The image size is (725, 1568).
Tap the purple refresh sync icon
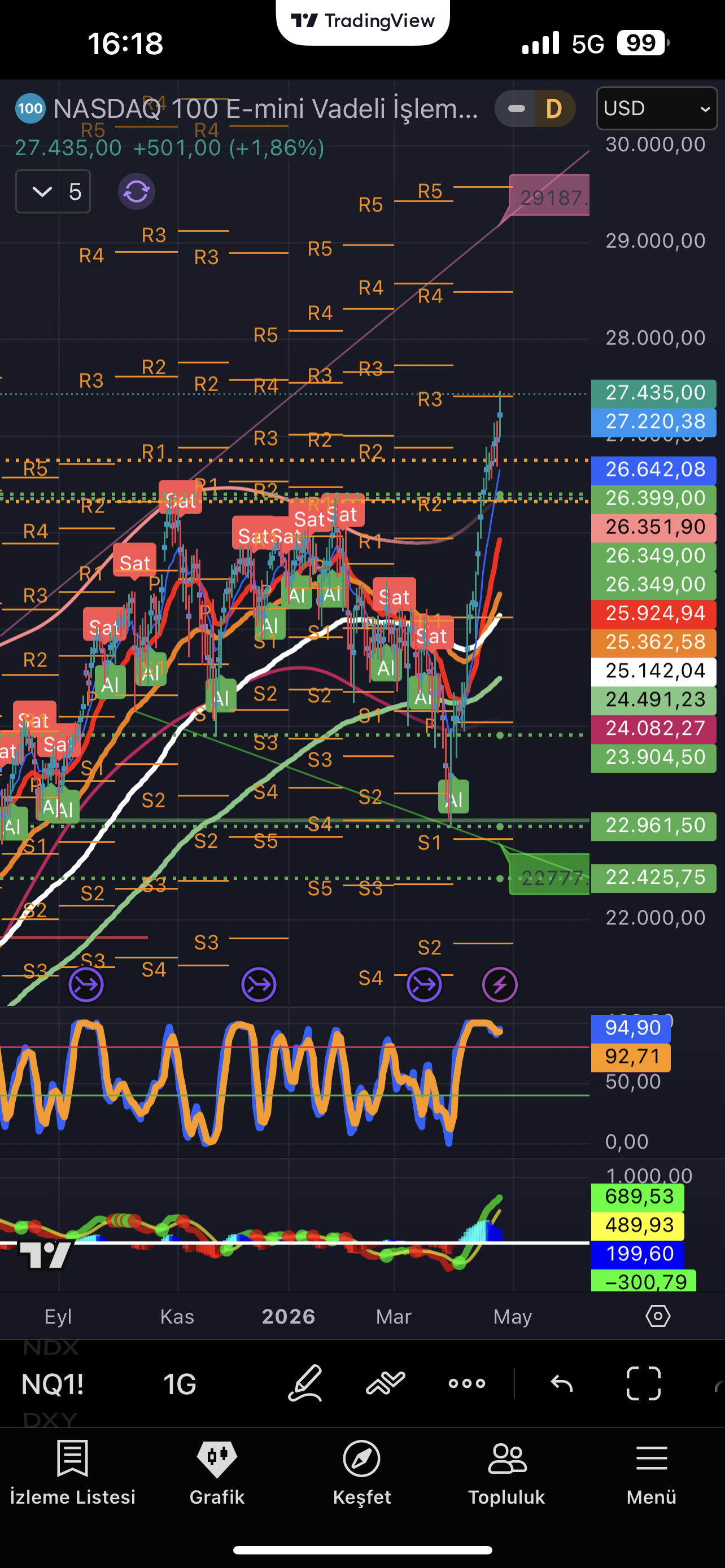[x=136, y=192]
